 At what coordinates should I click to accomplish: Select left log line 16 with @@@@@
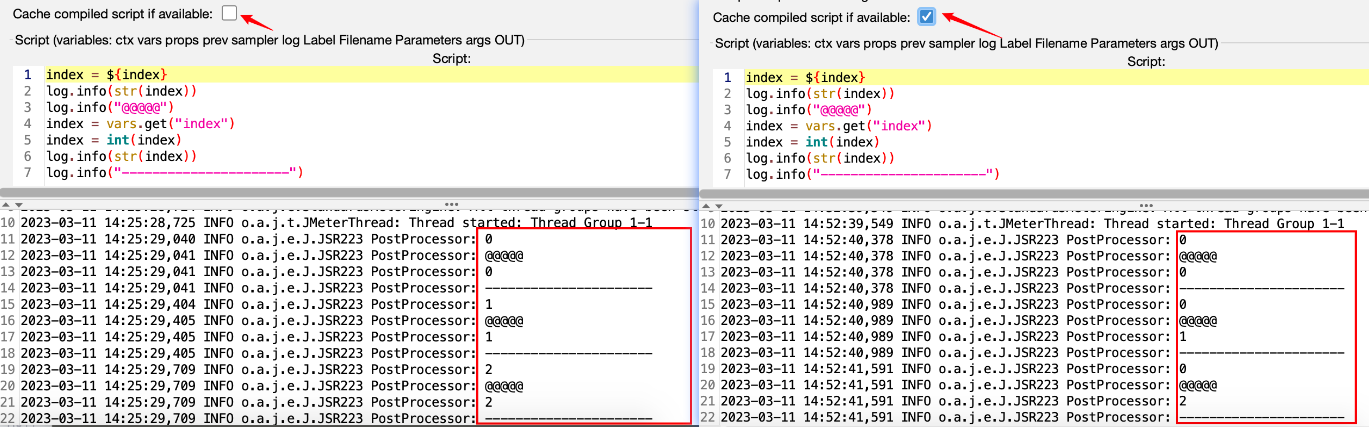272,321
